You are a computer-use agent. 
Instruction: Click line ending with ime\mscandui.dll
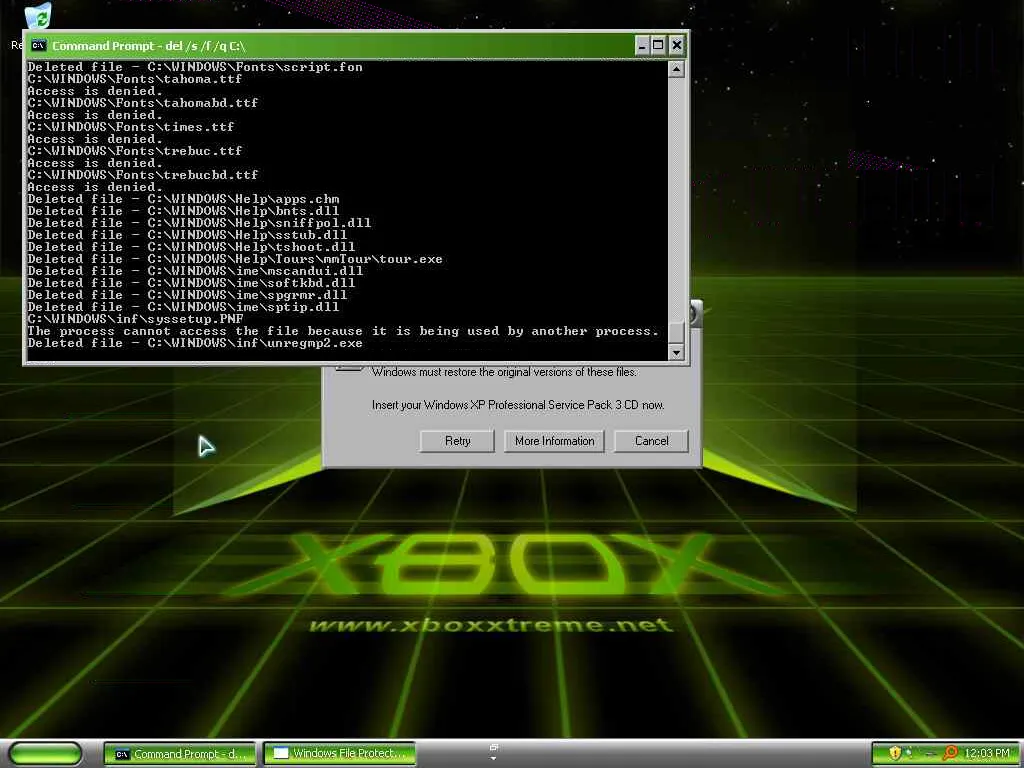pos(195,271)
